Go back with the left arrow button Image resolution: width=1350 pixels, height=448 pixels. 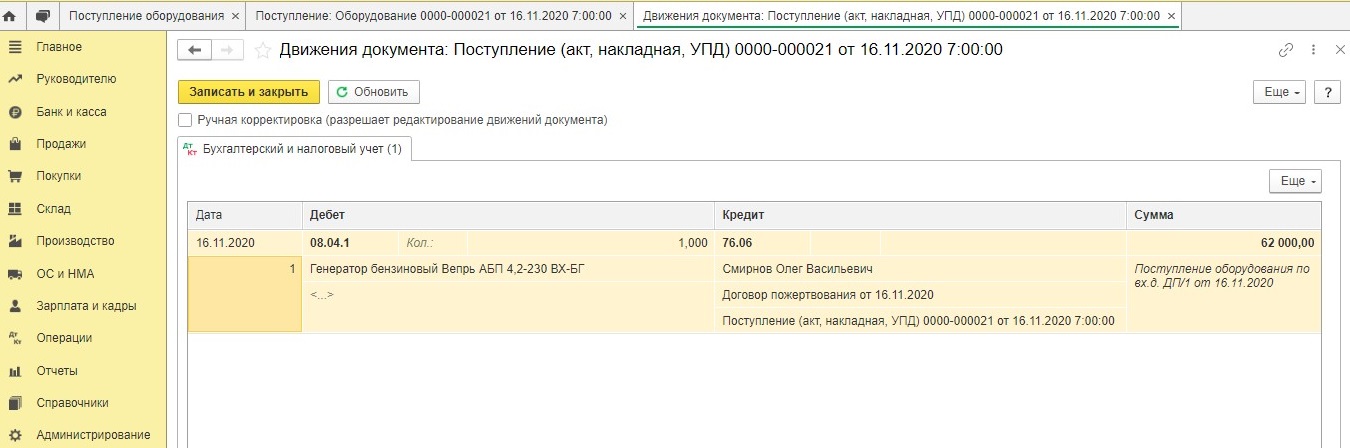pyautogui.click(x=194, y=50)
